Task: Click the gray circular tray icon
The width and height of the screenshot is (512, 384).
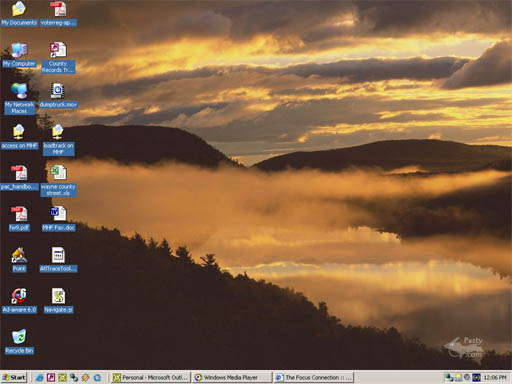Action: [467, 377]
